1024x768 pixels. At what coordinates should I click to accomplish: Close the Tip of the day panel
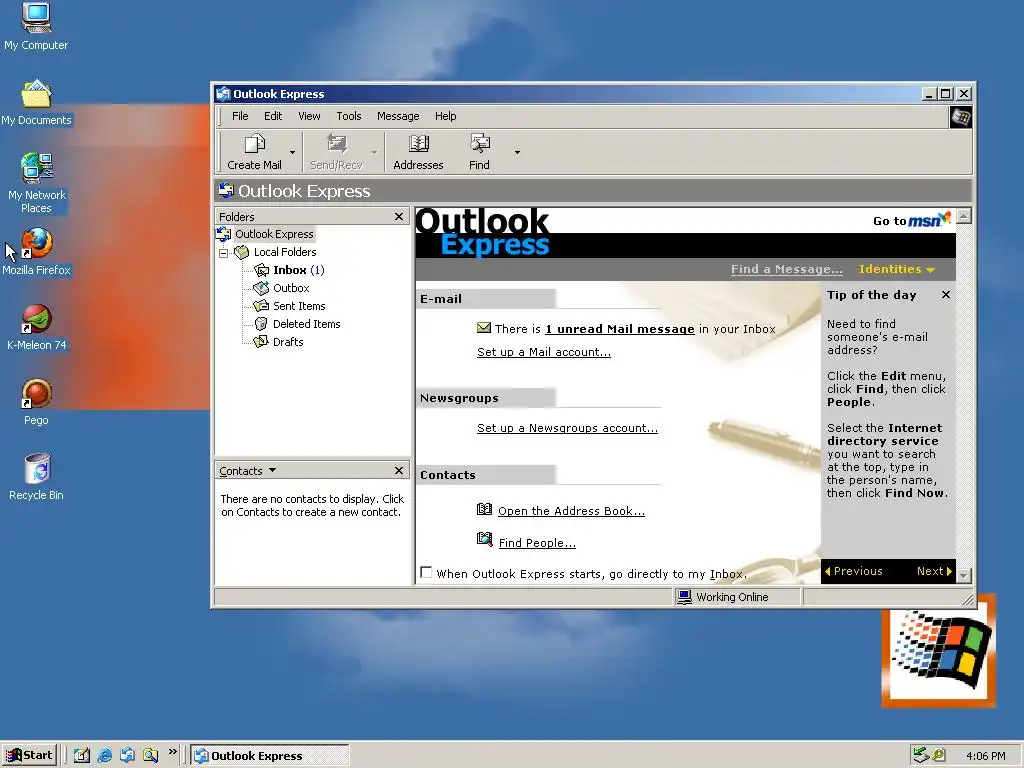(x=946, y=295)
